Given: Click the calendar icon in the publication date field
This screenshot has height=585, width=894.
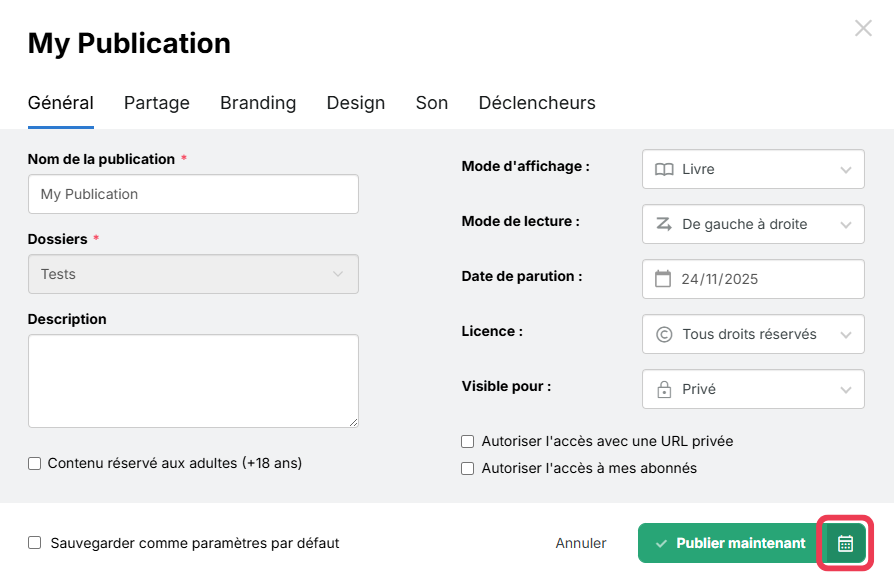Looking at the screenshot, I should click(663, 279).
